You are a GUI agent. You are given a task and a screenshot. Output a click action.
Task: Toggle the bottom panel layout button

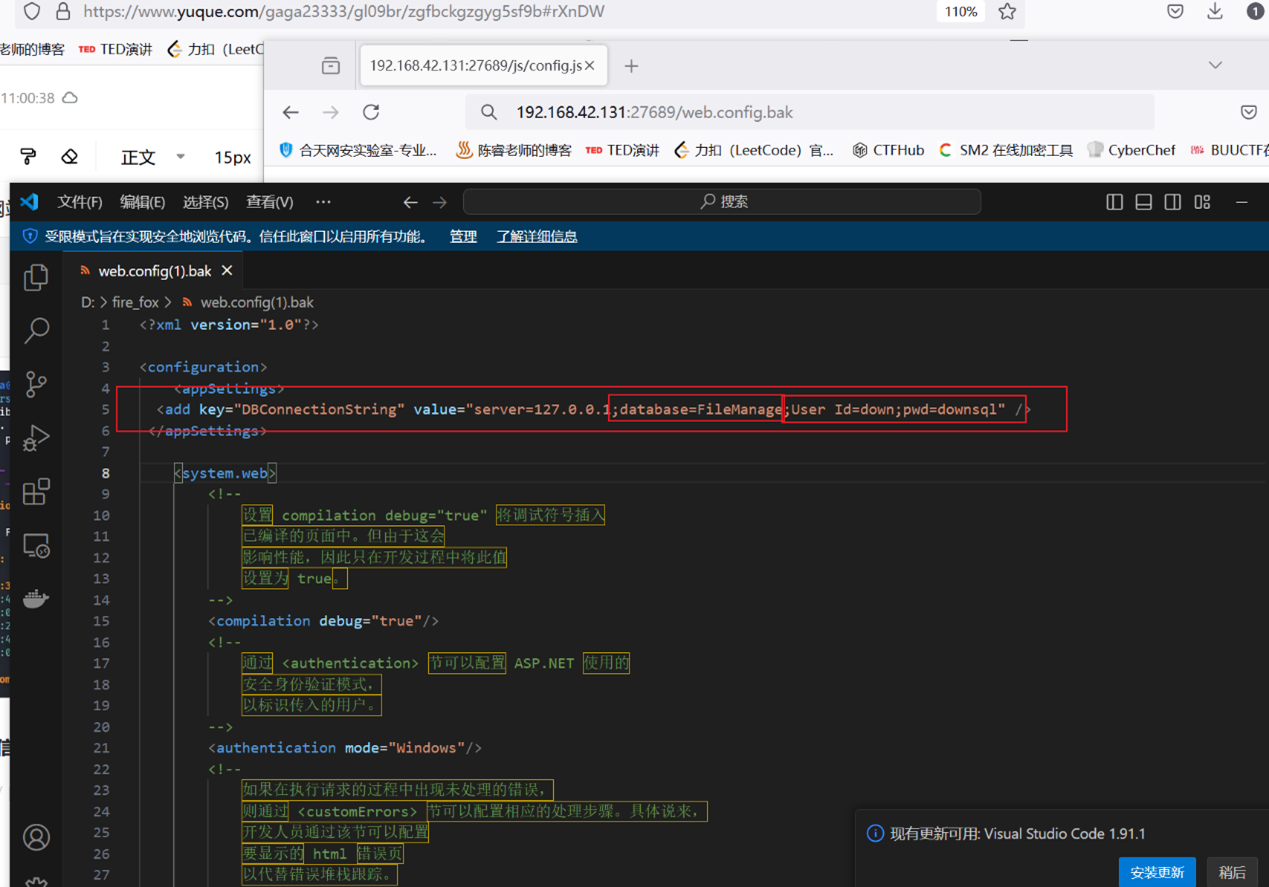(1143, 202)
